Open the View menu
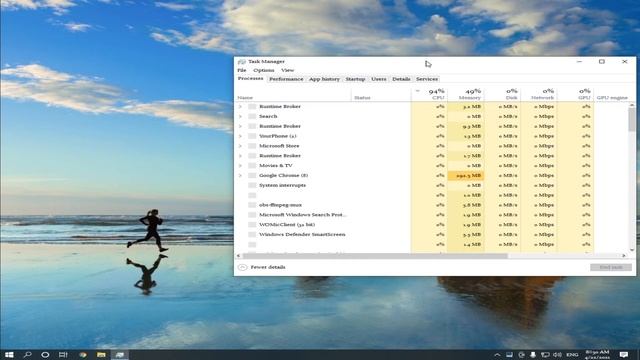The height and width of the screenshot is (360, 640). (287, 70)
